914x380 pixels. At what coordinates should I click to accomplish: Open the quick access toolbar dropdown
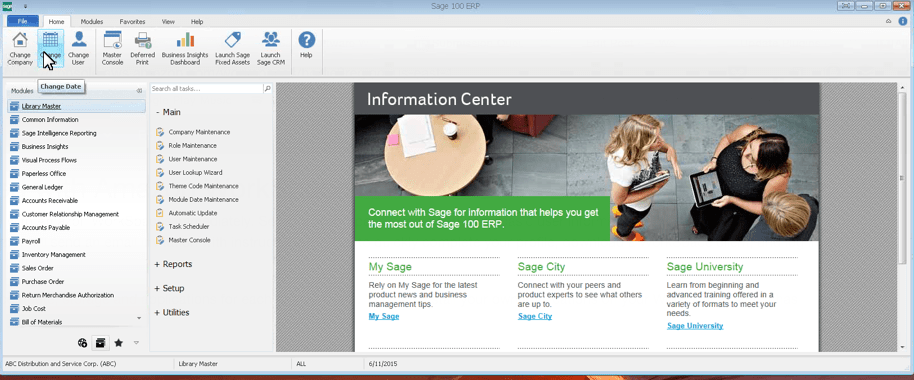(x=25, y=6)
